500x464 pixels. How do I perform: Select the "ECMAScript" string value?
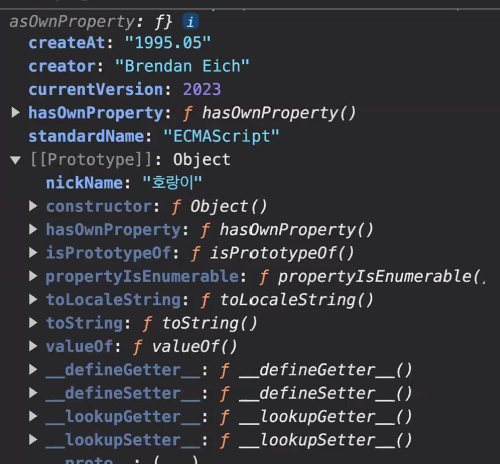[x=221, y=136]
